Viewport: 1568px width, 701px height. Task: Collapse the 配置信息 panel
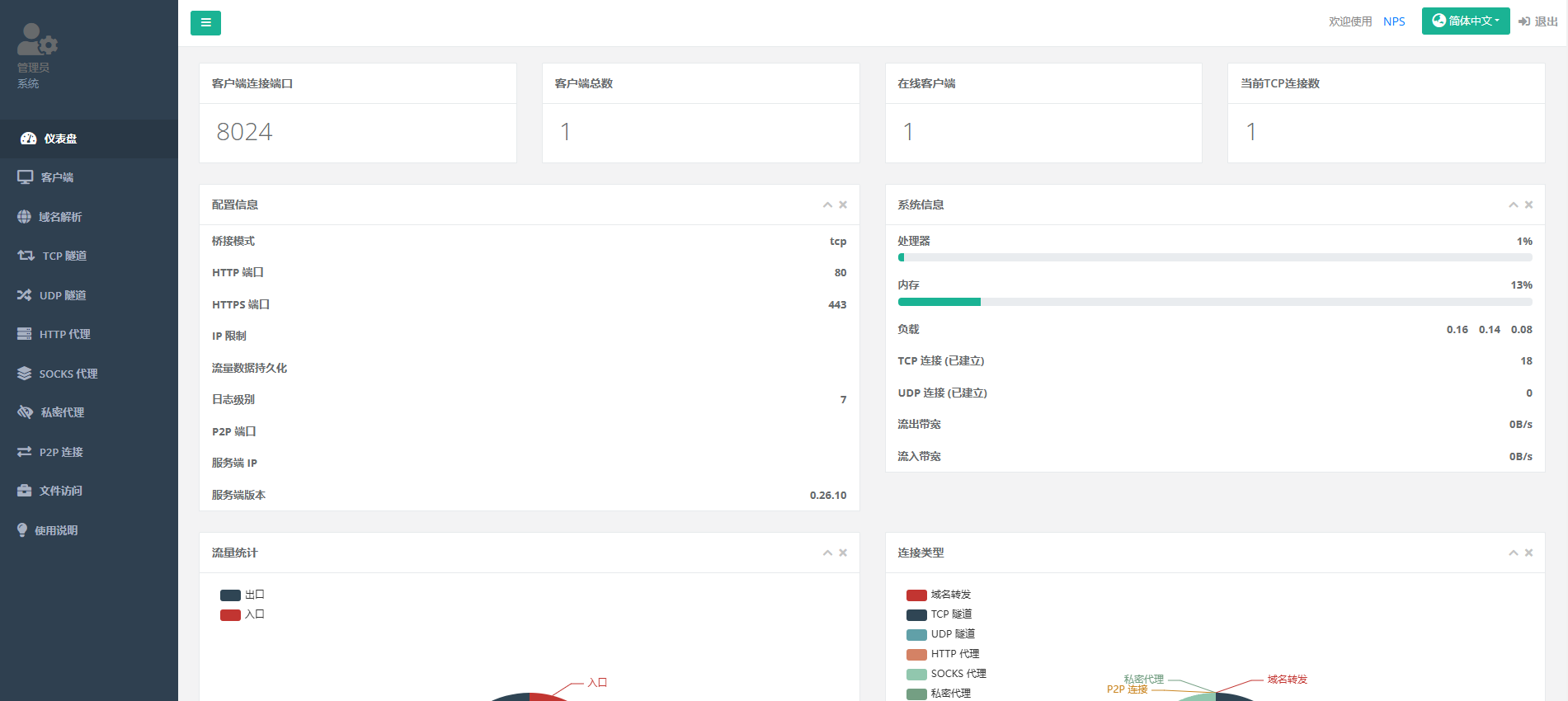pos(827,205)
